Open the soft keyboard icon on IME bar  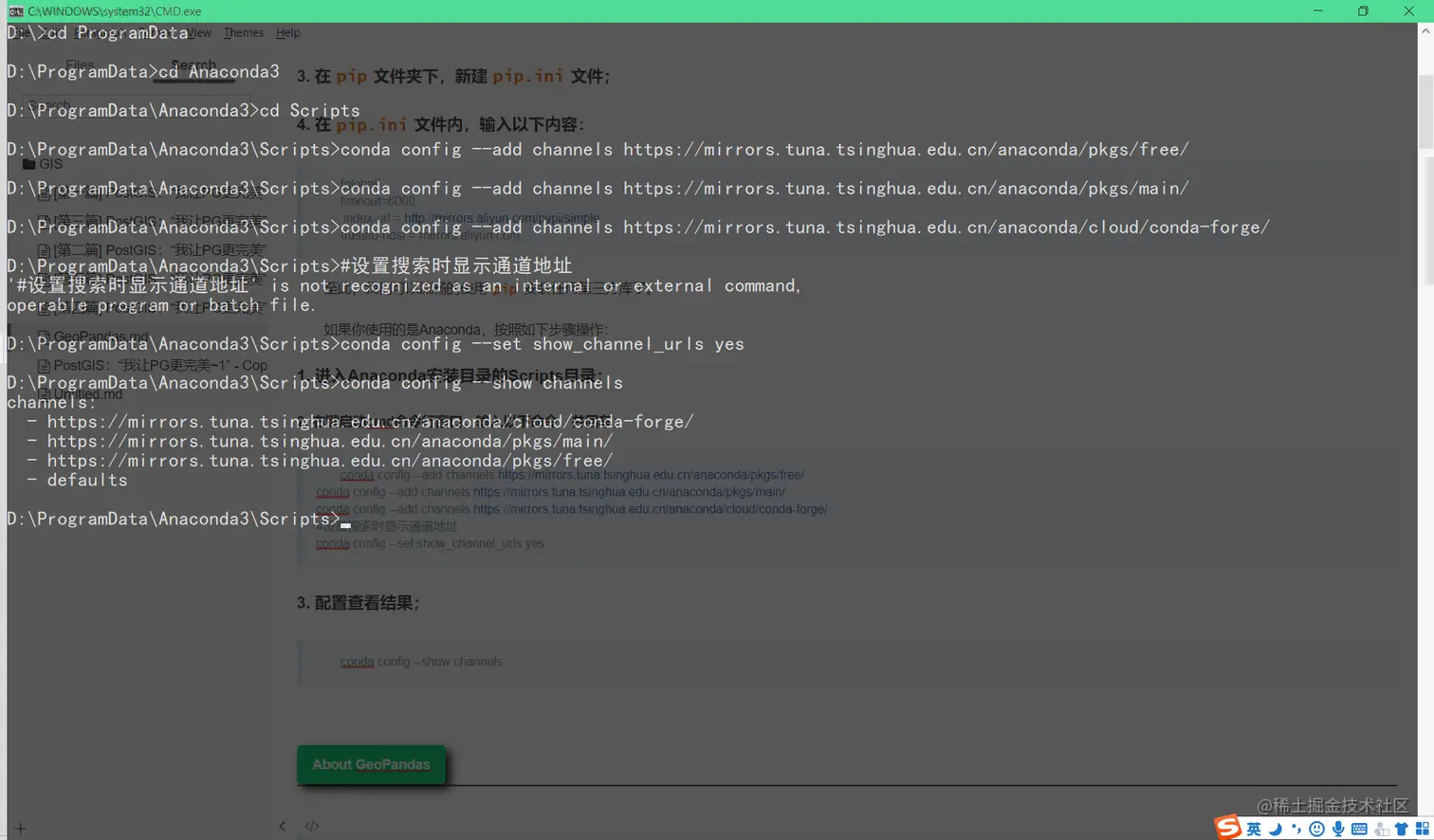coord(1359,830)
